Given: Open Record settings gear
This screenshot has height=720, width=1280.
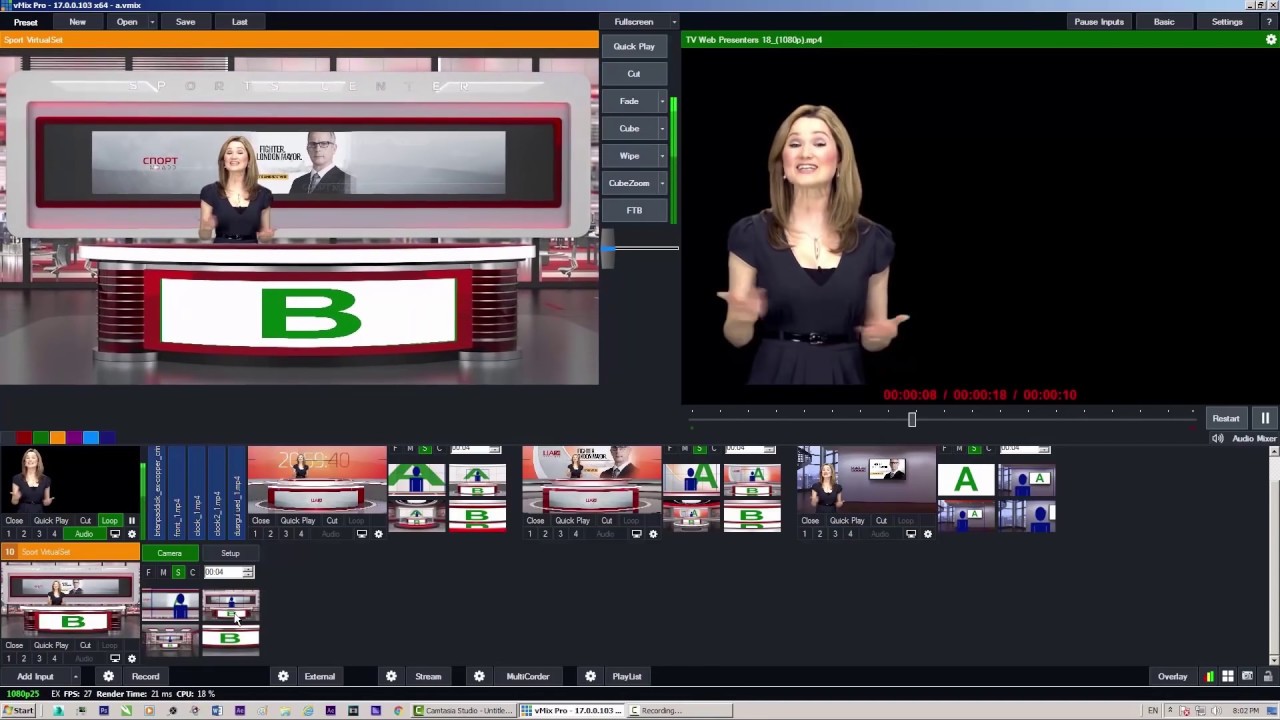Looking at the screenshot, I should pos(108,676).
